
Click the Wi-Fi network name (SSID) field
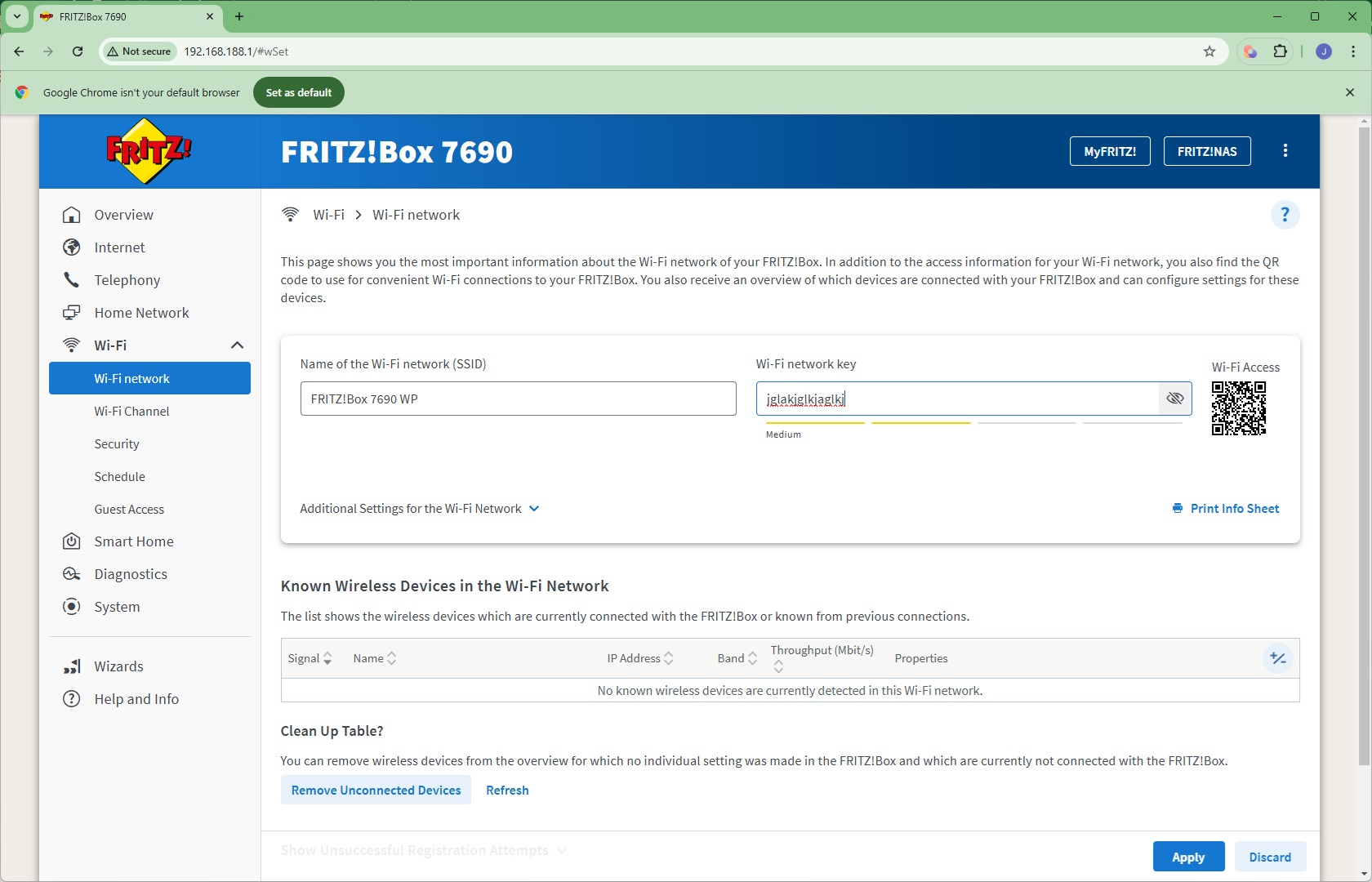pos(518,399)
